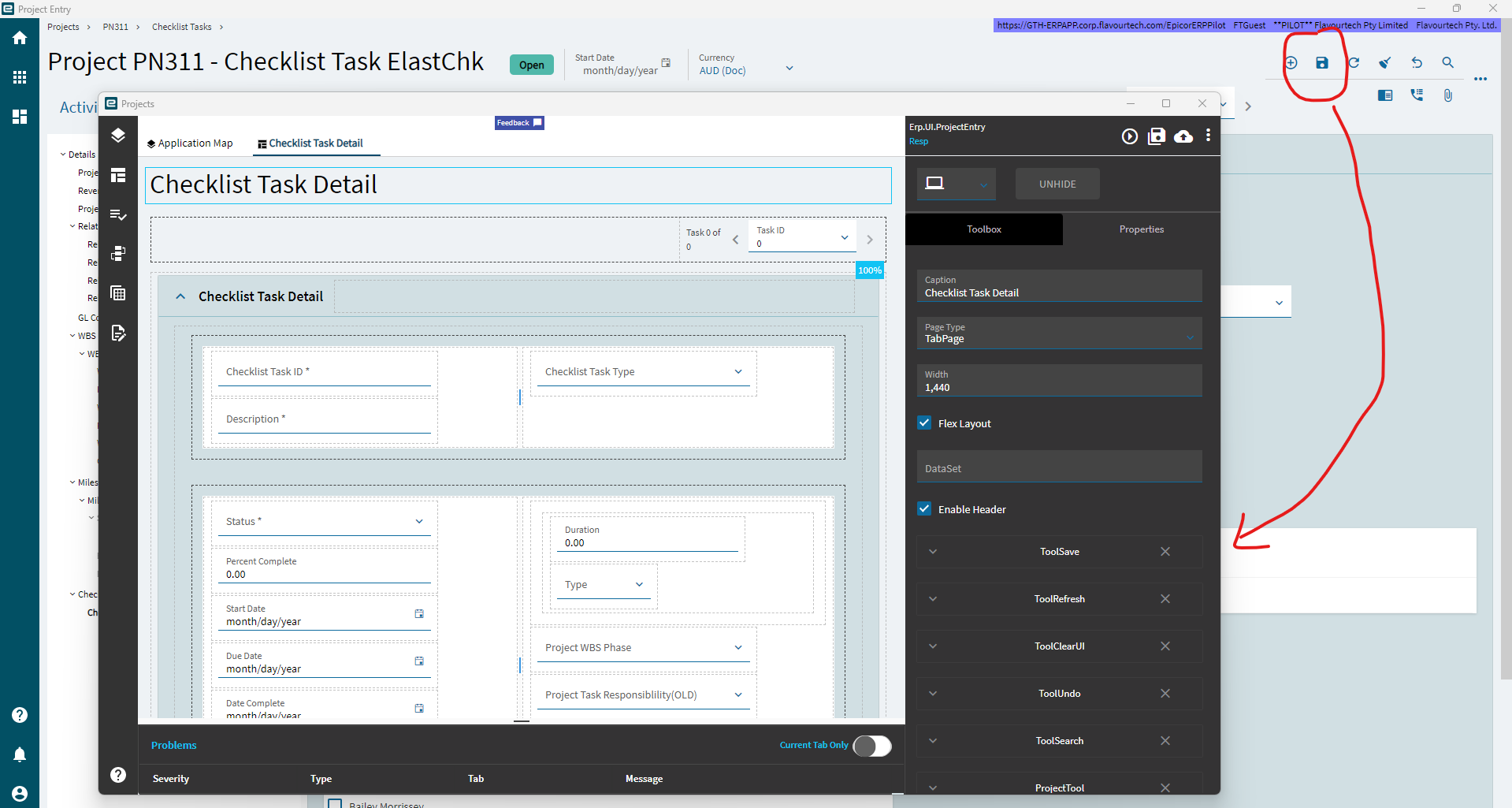1512x808 pixels.
Task: Open the checklist rules icon in the designer sidebar
Action: [x=118, y=214]
